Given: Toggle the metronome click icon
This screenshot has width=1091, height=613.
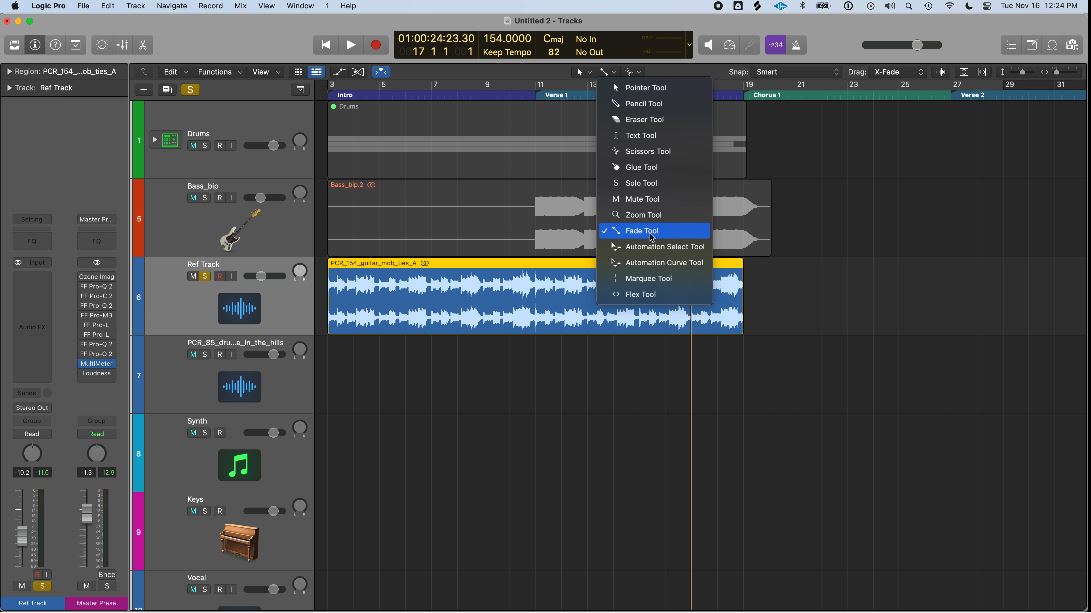Looking at the screenshot, I should pos(796,45).
